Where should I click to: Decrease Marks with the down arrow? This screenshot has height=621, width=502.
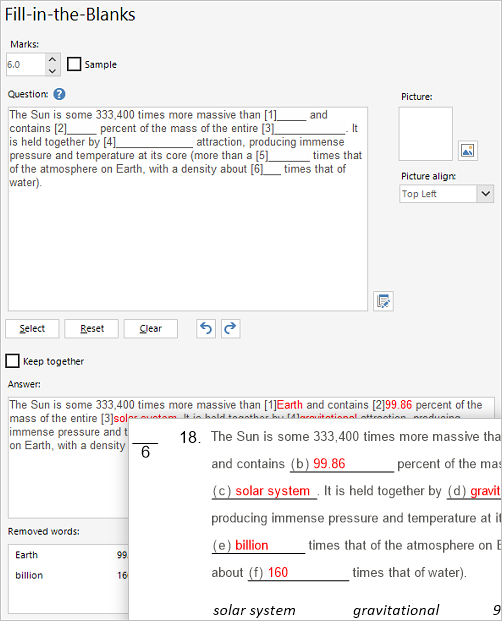52,70
